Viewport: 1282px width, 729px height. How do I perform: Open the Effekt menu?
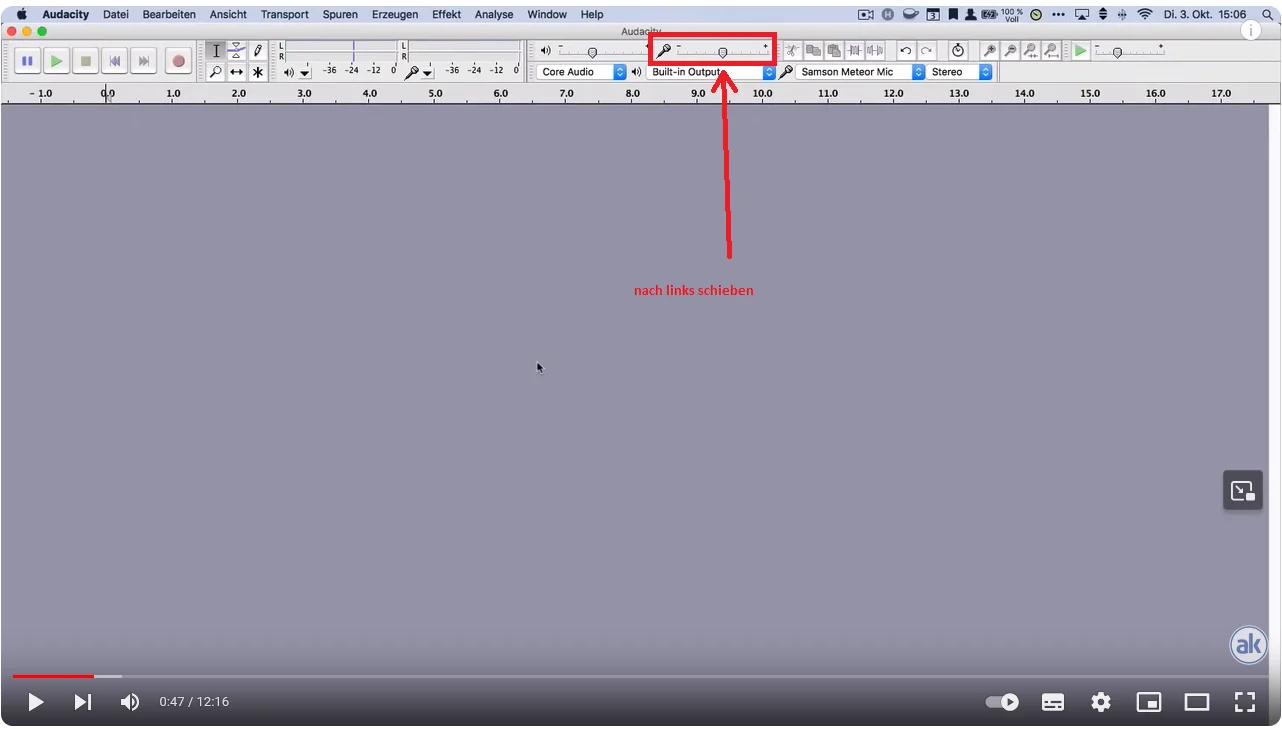pos(446,15)
